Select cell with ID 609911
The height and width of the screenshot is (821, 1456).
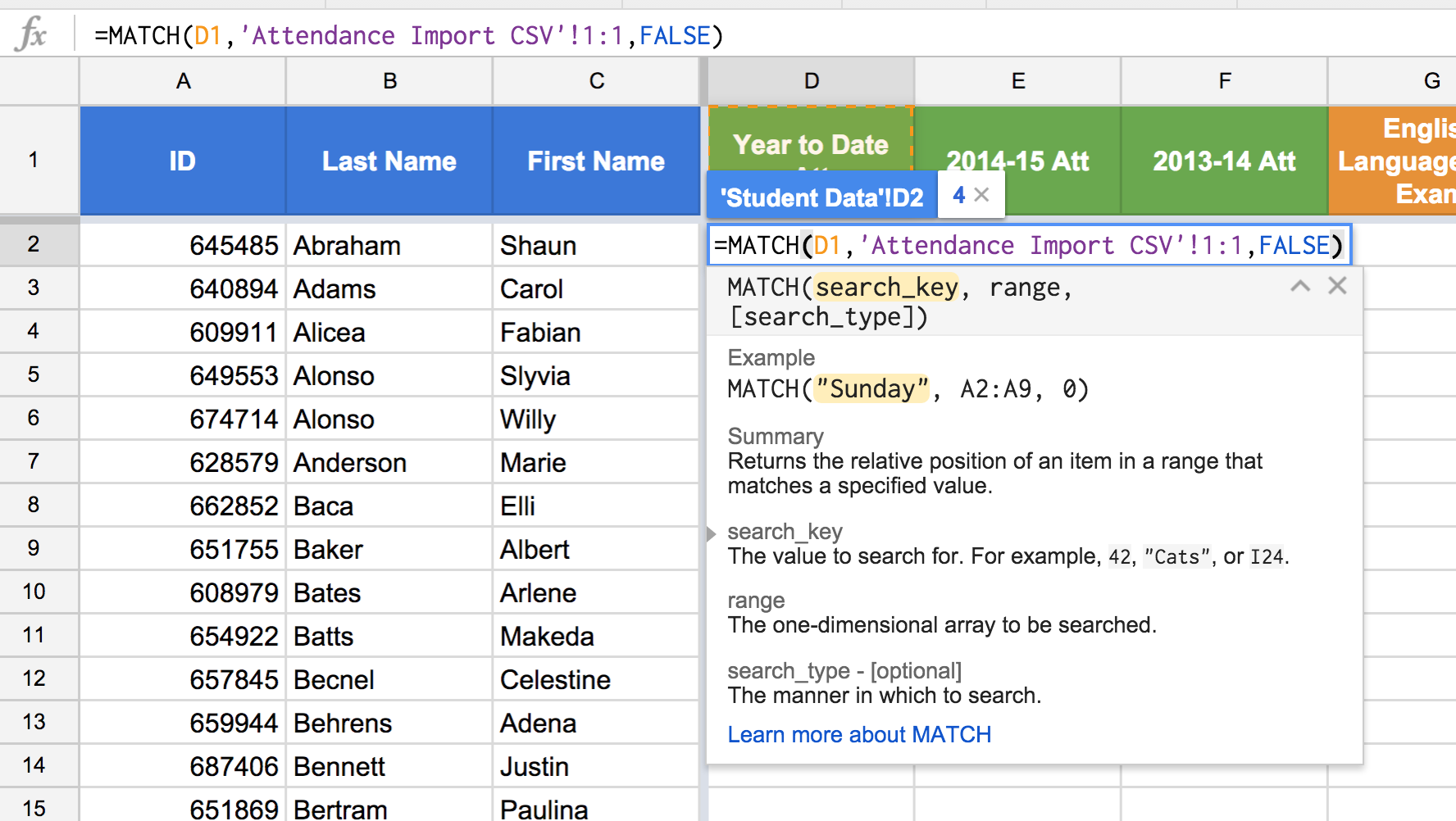tap(183, 332)
